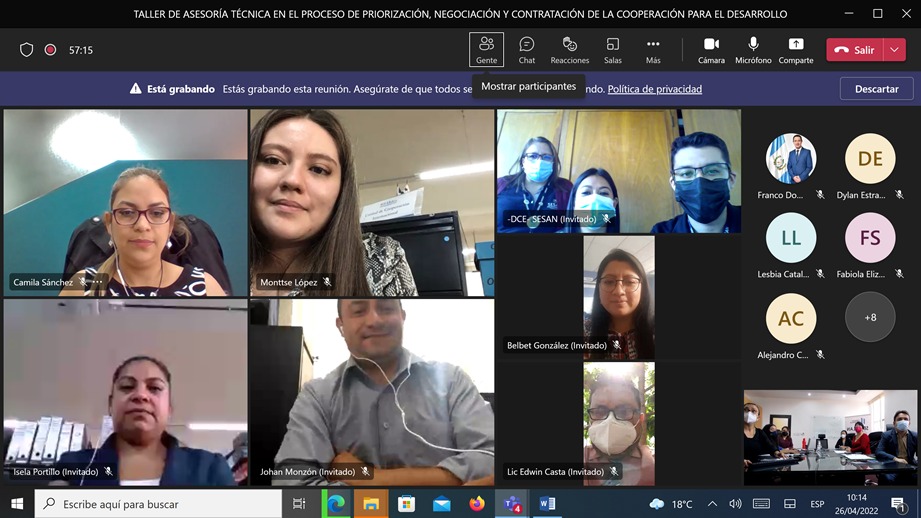Screen dimensions: 921x518
Task: Click the self-view conference room thumbnail
Action: pos(830,438)
